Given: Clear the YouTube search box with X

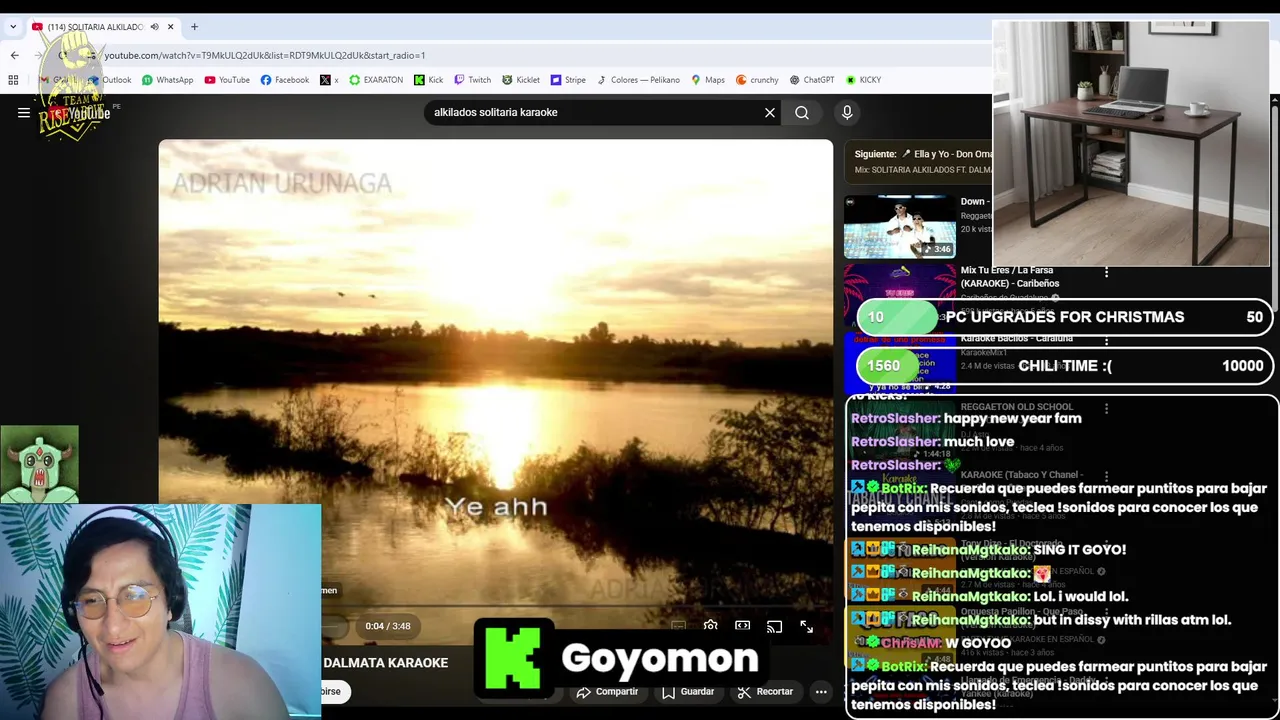Looking at the screenshot, I should [770, 113].
